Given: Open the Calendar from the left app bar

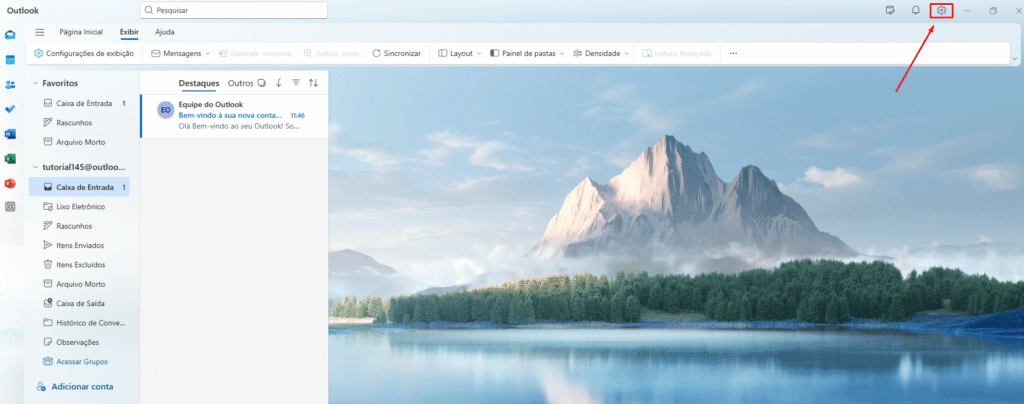Looking at the screenshot, I should tap(10, 60).
